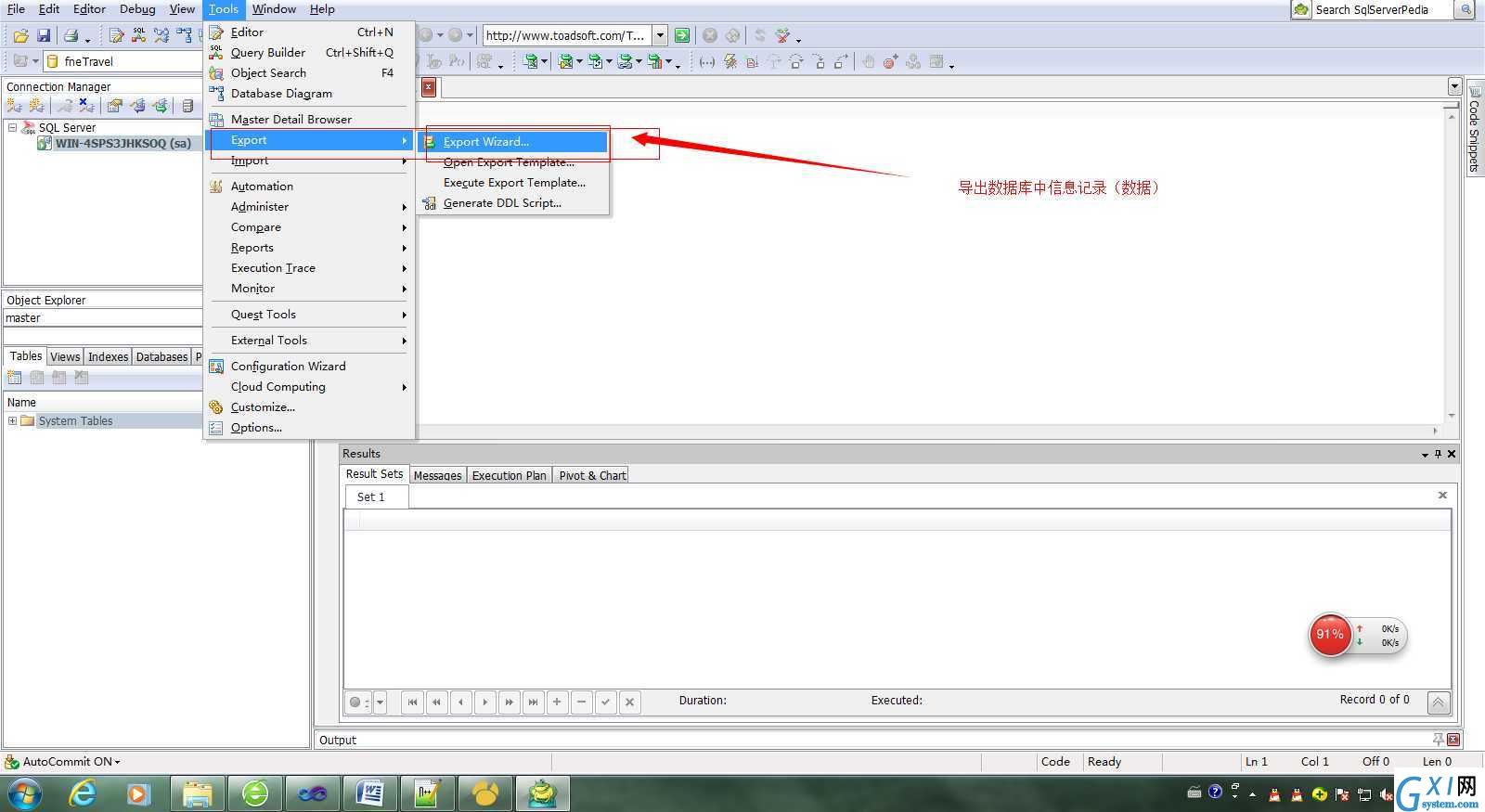Choose Master Detail Browser from Tools menu
This screenshot has height=812, width=1485.
(310, 120)
